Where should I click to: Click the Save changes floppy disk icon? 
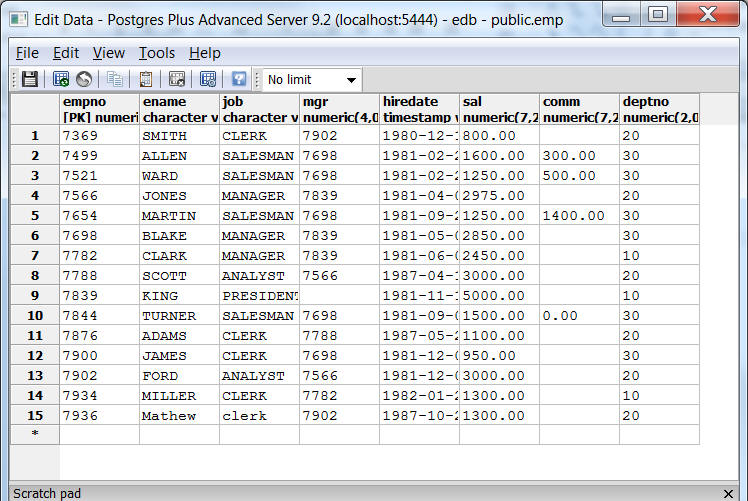tap(30, 79)
